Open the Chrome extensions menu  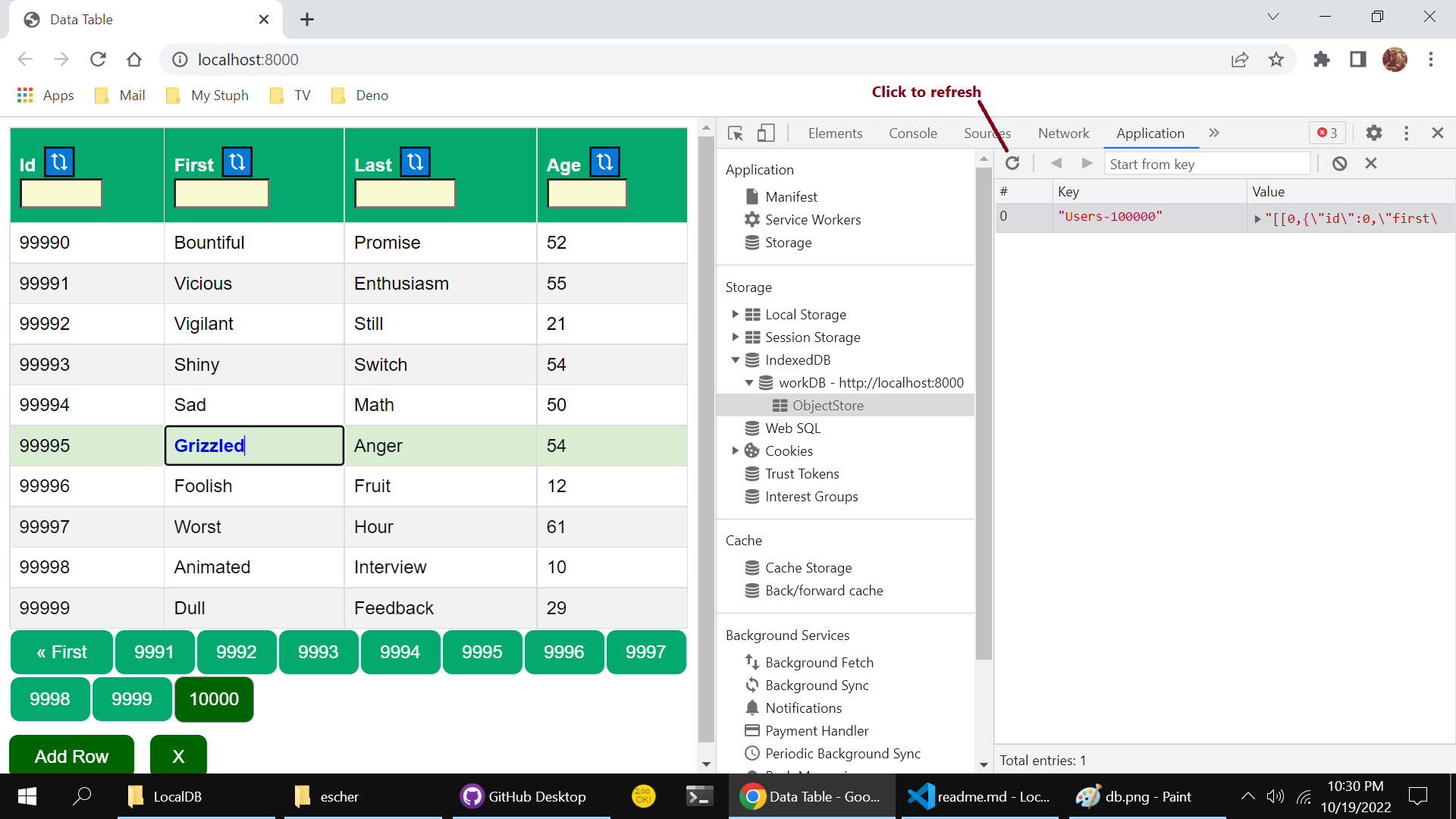click(1322, 59)
